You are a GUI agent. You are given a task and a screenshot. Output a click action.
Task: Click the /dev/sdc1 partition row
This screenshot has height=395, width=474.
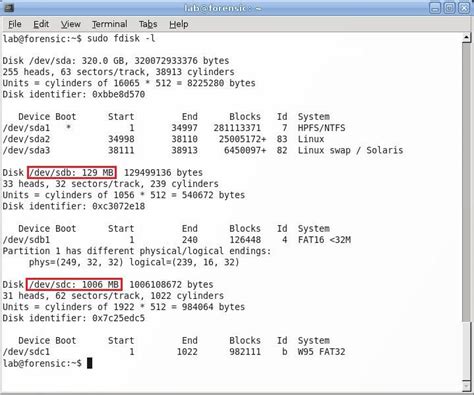point(174,352)
